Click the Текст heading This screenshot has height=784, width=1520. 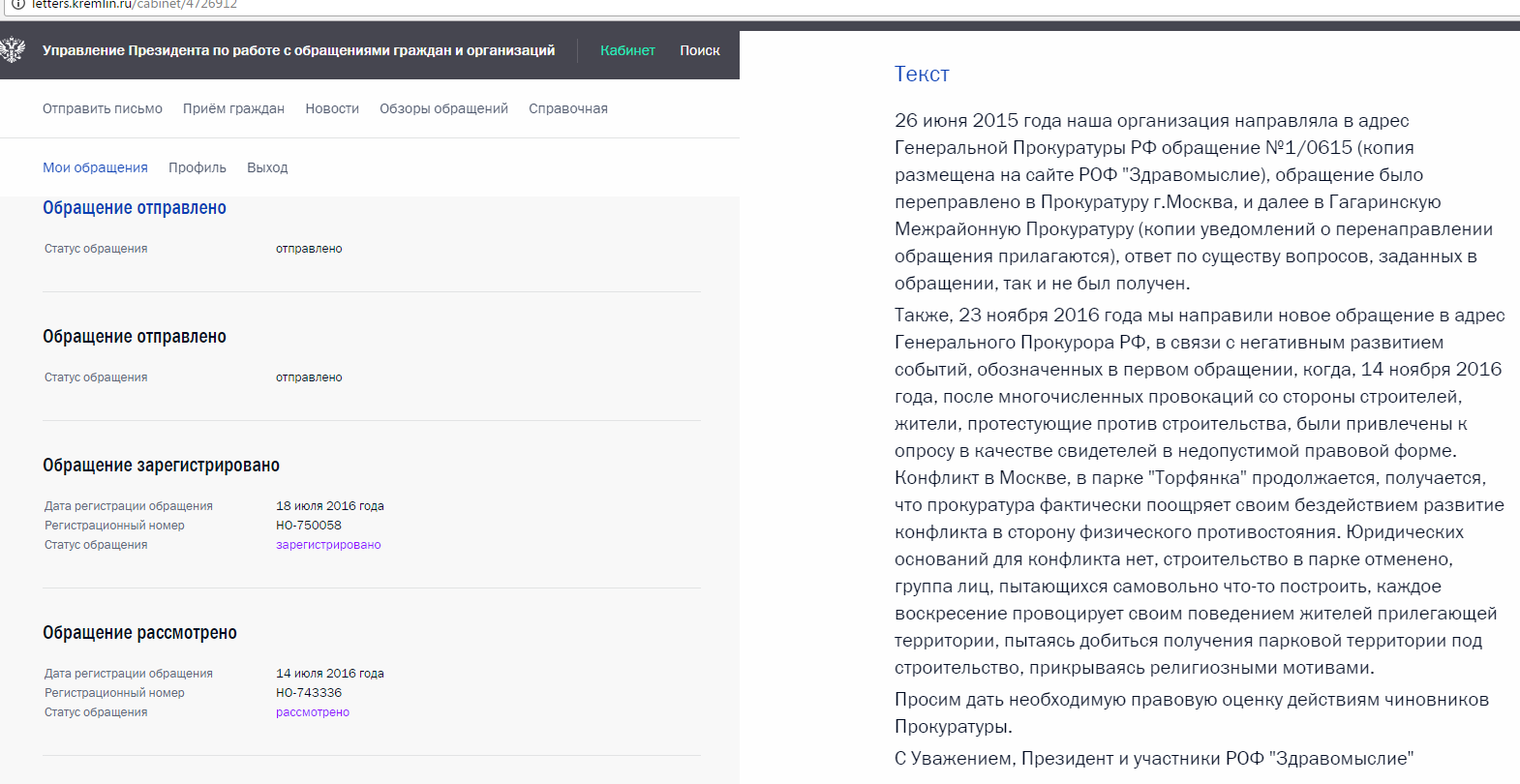[x=922, y=74]
